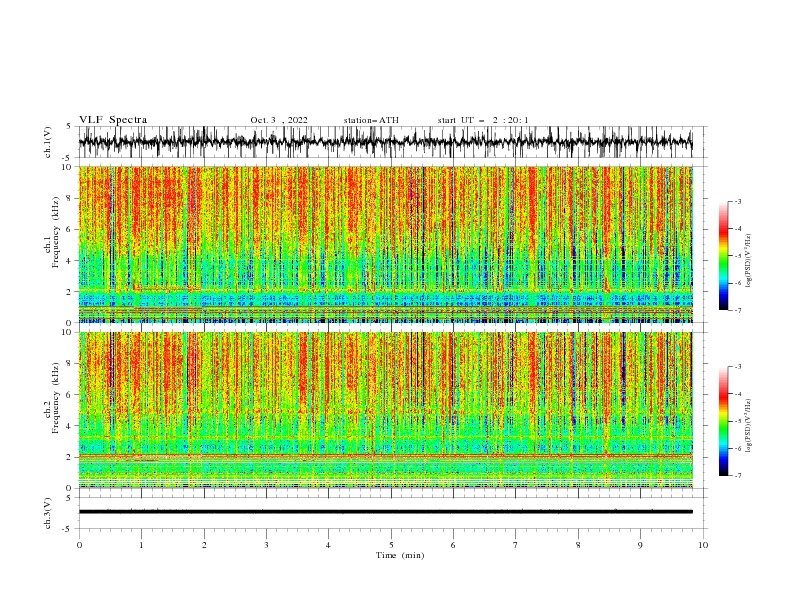Click time axis tick label '5'
The image size is (792, 612).
point(391,545)
